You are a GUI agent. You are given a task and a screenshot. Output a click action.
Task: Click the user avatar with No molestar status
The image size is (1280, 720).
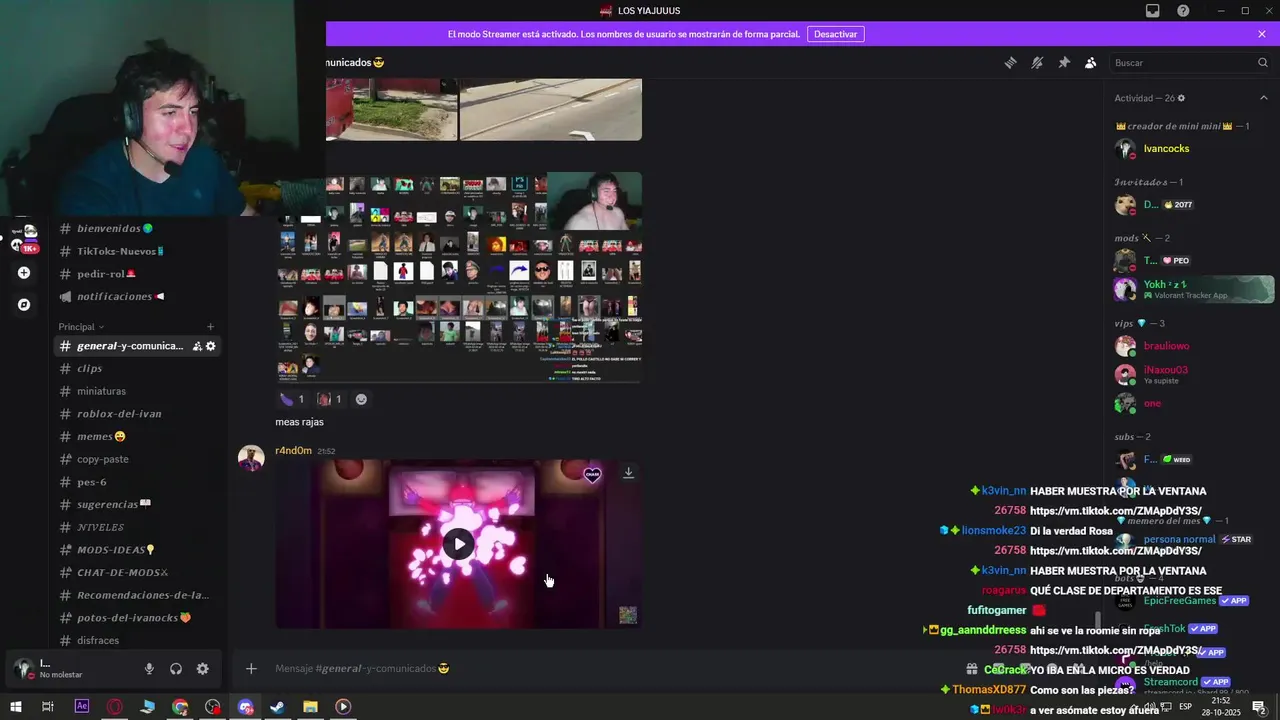pos(24,669)
